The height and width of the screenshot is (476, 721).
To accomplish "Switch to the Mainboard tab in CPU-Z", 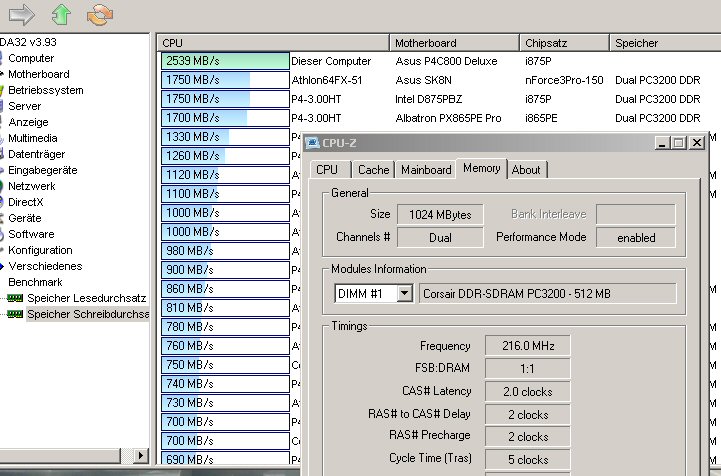I will pyautogui.click(x=426, y=170).
